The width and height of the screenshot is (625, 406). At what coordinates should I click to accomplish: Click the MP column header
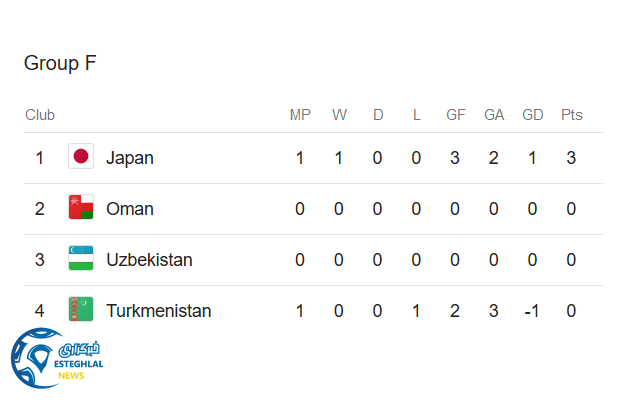300,115
